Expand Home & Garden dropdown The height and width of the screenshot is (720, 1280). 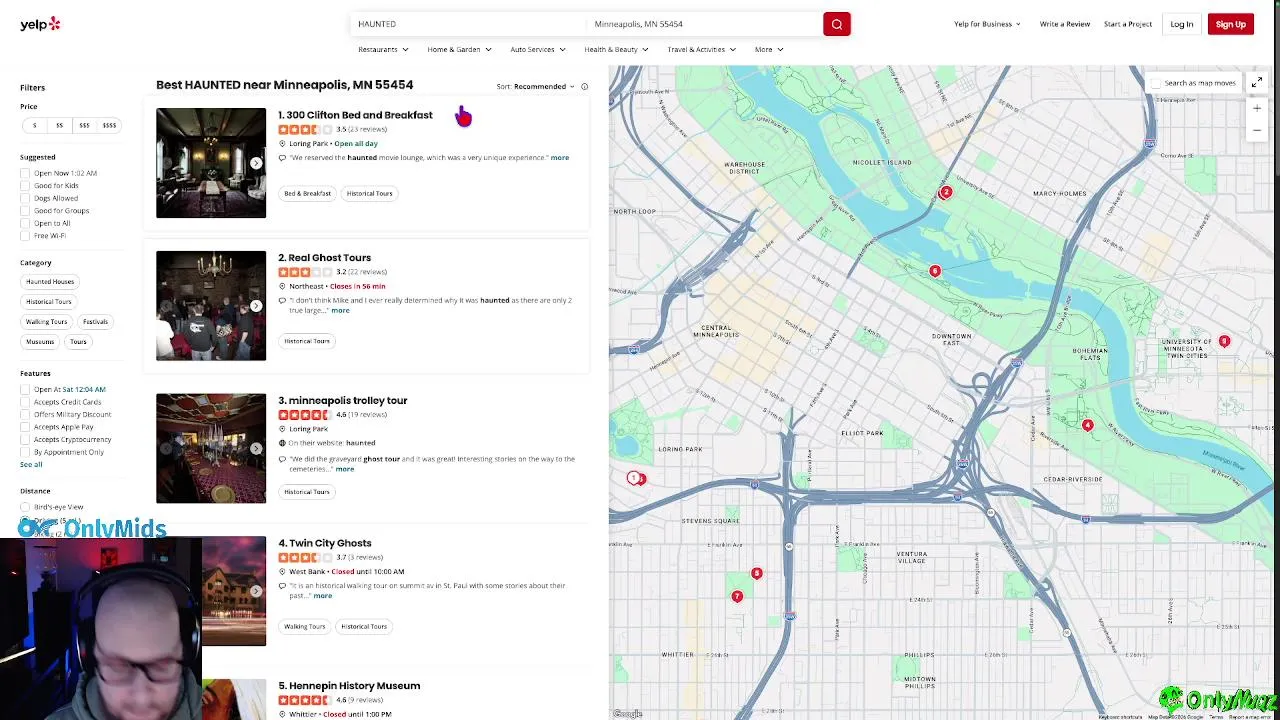[459, 49]
